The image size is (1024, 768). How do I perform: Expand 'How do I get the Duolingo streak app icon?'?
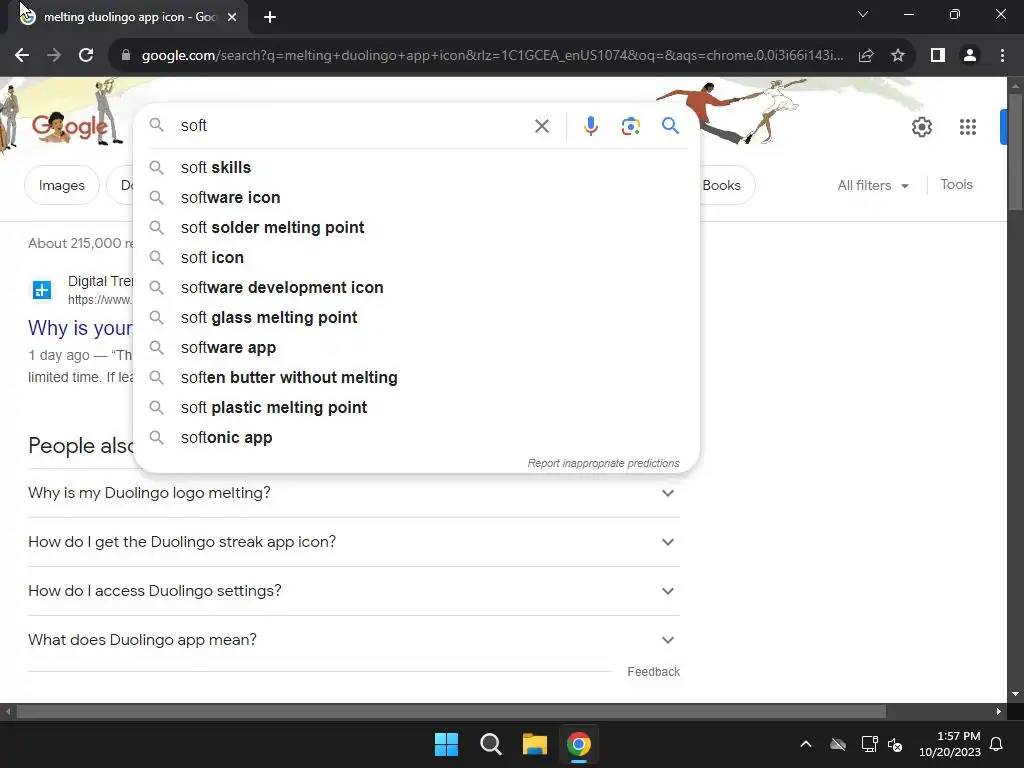click(354, 542)
